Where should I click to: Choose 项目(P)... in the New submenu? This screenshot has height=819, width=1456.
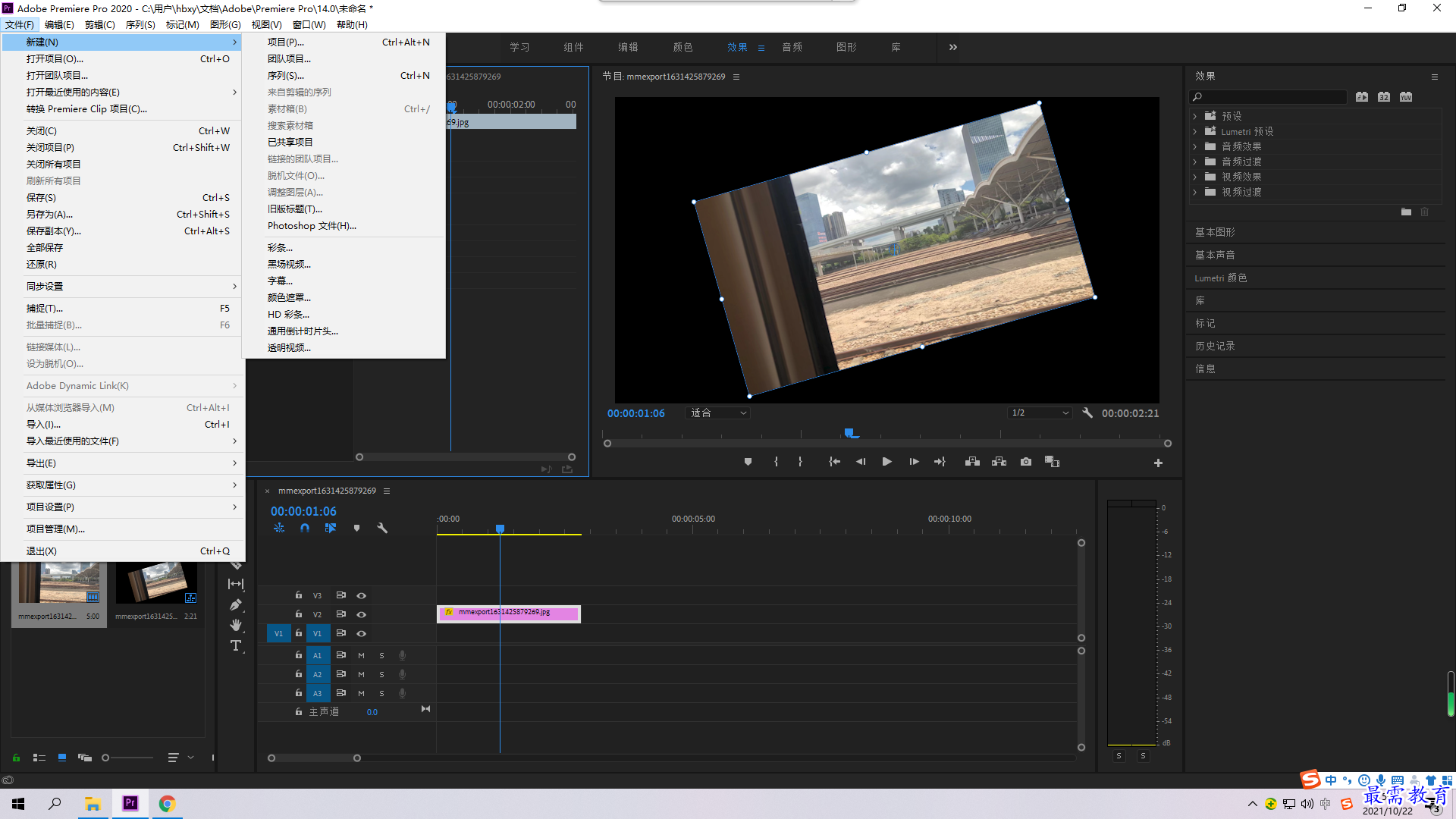(344, 42)
